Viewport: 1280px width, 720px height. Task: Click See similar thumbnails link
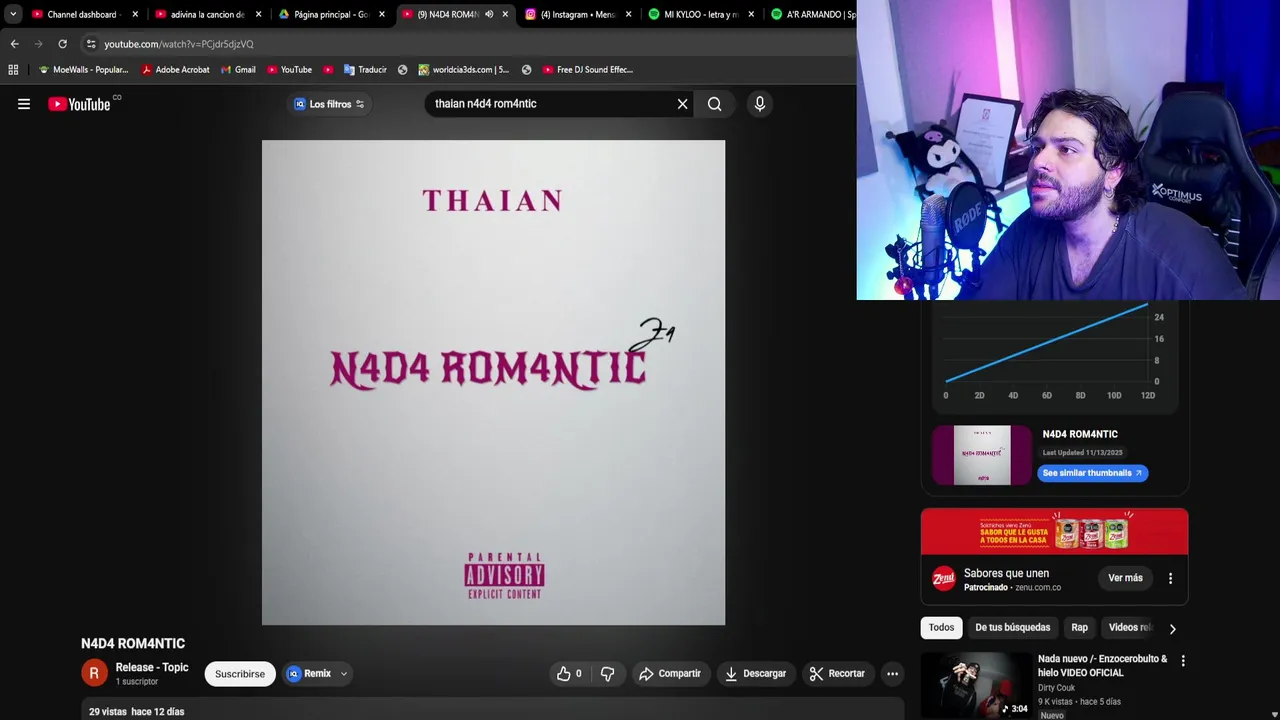[1092, 473]
